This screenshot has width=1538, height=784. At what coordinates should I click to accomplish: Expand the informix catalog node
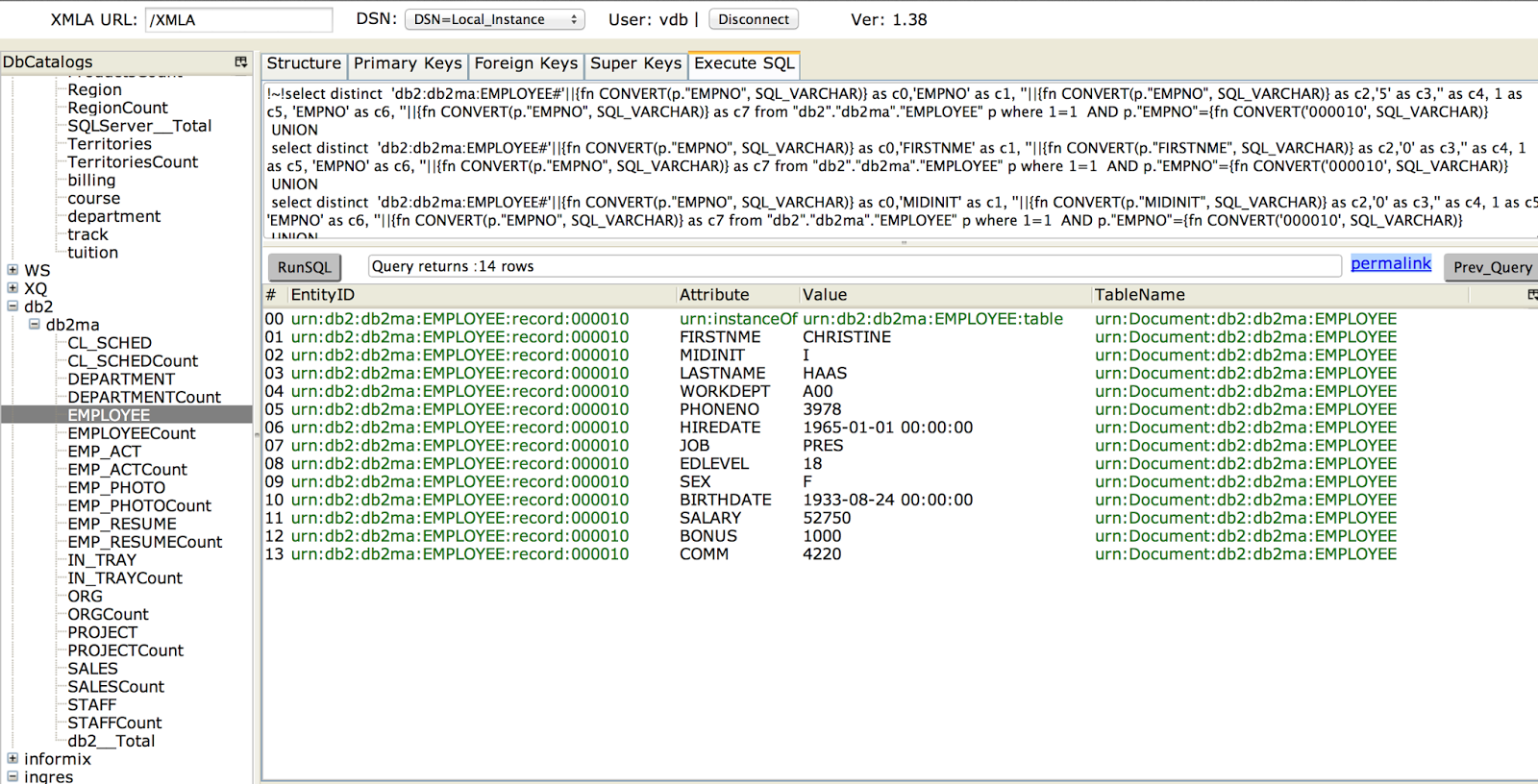coord(12,758)
